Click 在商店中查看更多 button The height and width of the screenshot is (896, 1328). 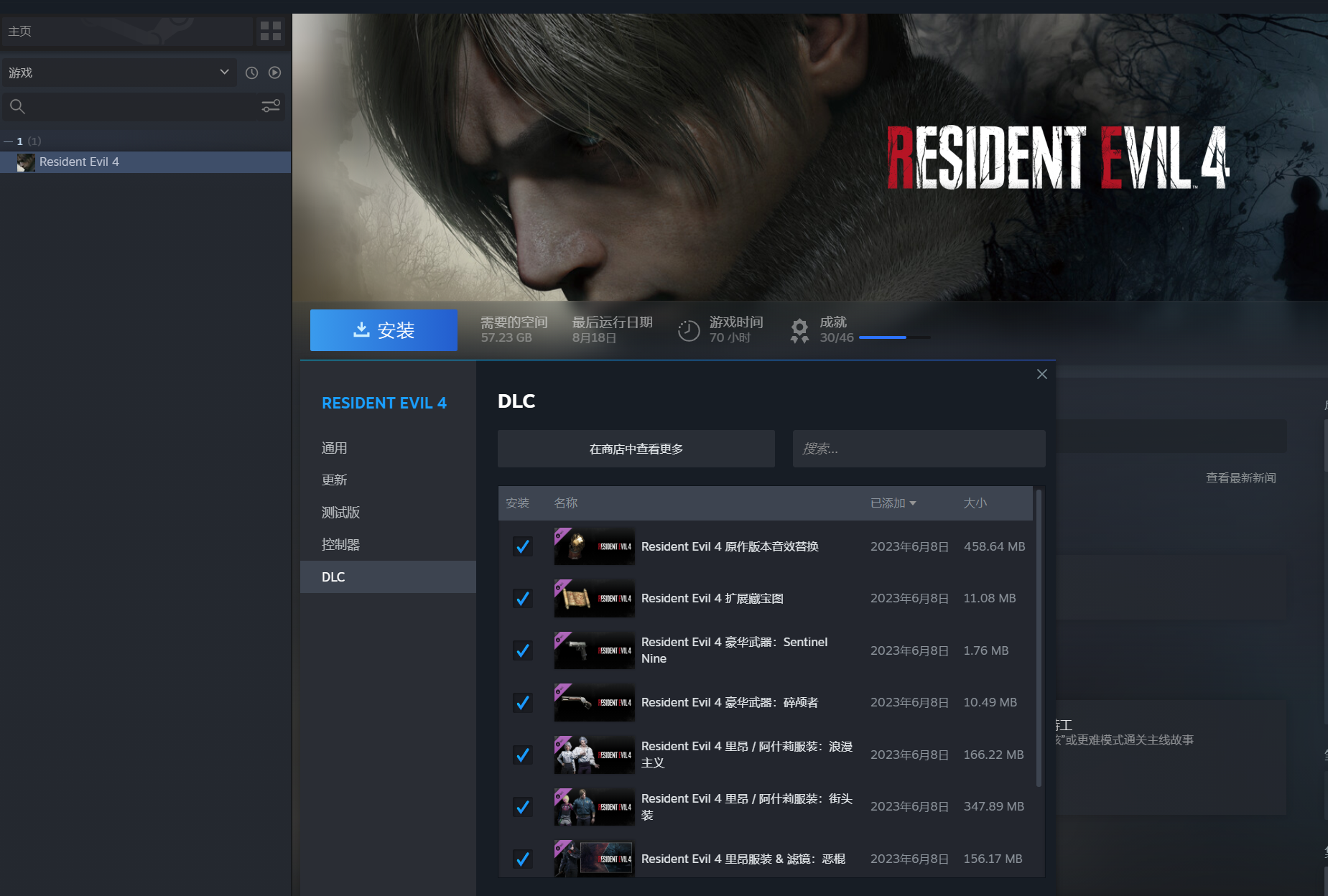pyautogui.click(x=636, y=449)
